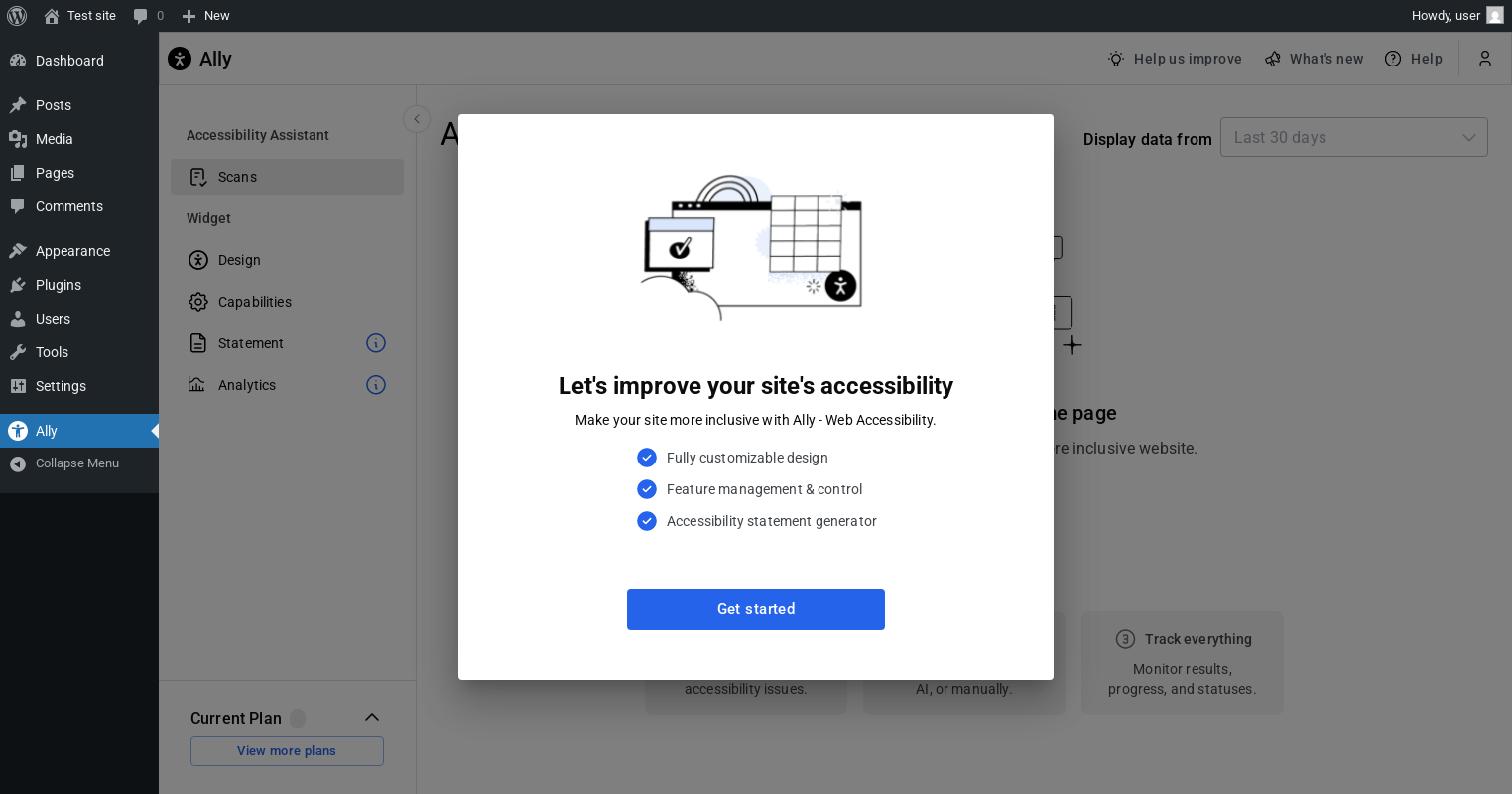Collapse the Ally sidebar panel arrow
The height and width of the screenshot is (794, 1512).
click(x=417, y=119)
